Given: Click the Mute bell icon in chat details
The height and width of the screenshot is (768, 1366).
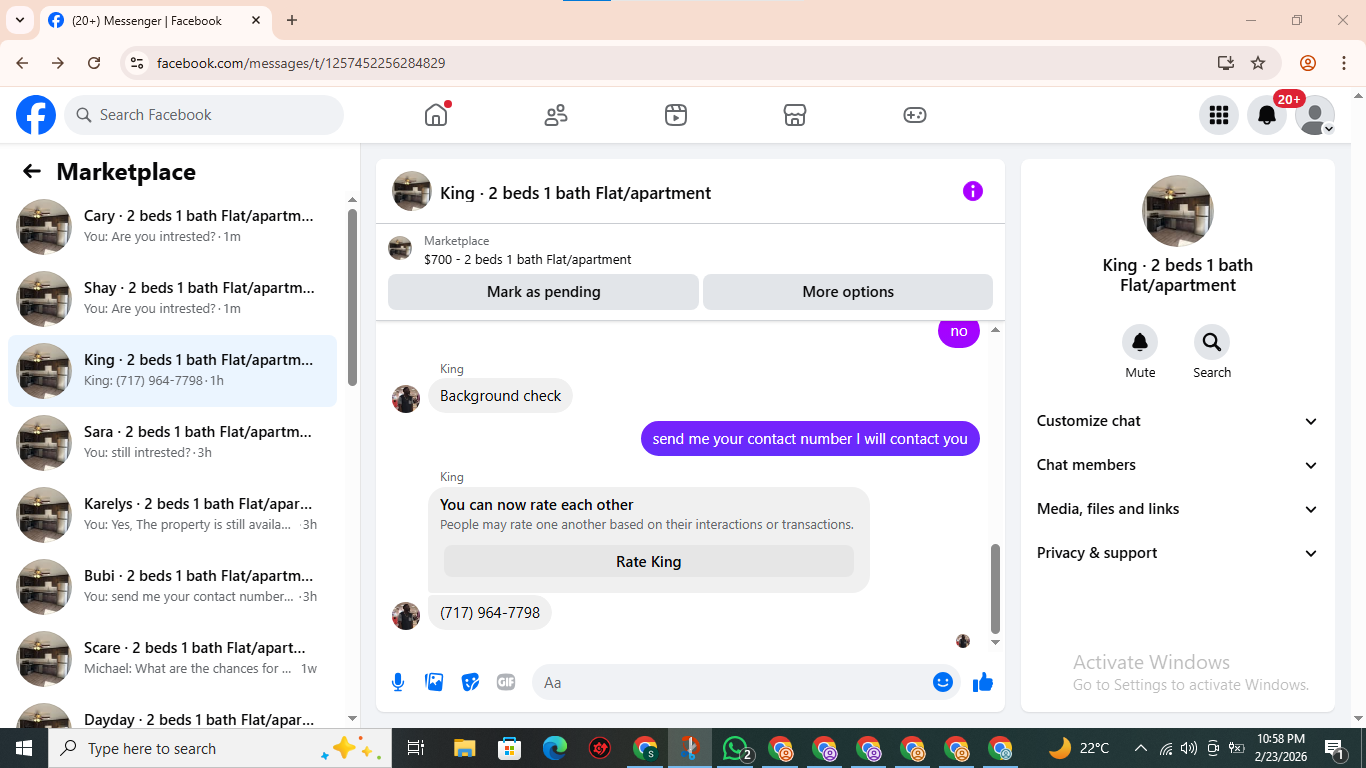Looking at the screenshot, I should (x=1140, y=342).
